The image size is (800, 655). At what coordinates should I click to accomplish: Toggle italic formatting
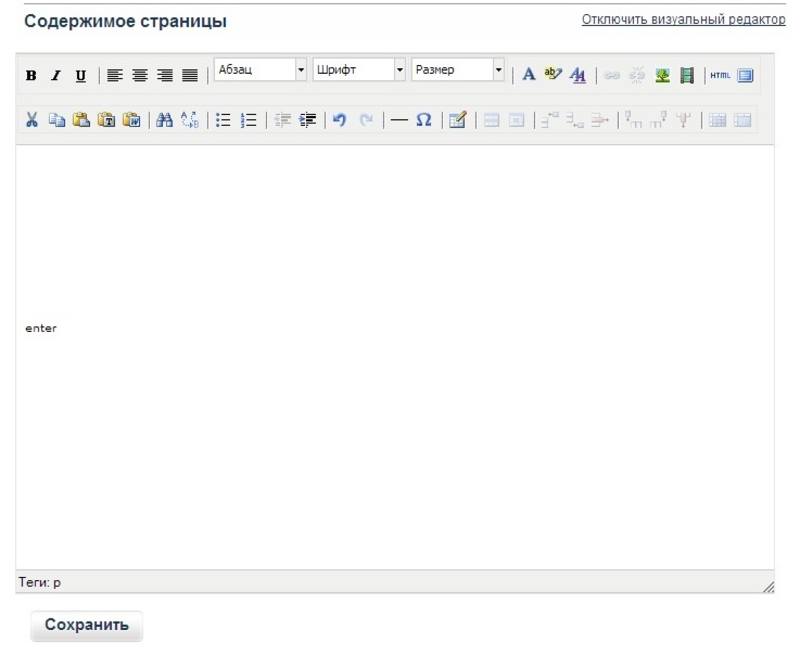[x=56, y=75]
